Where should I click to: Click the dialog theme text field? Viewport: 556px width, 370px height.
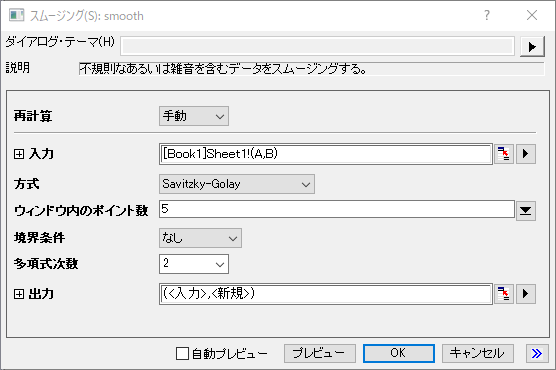pyautogui.click(x=317, y=46)
